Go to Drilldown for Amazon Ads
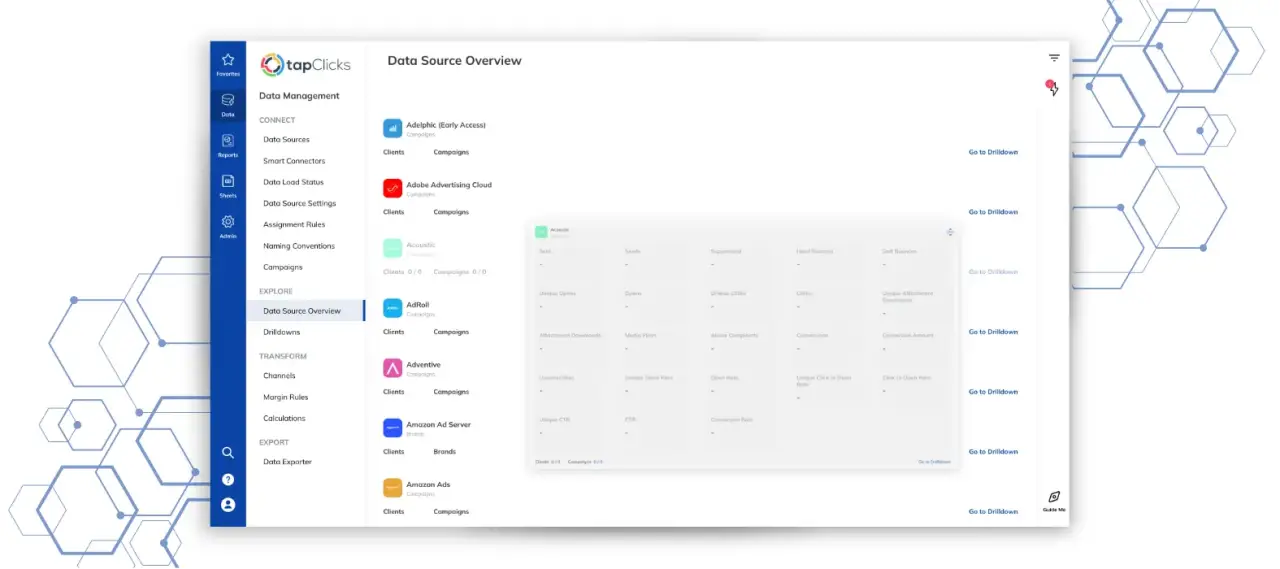Screen dimensions: 1280x569 [x=993, y=512]
